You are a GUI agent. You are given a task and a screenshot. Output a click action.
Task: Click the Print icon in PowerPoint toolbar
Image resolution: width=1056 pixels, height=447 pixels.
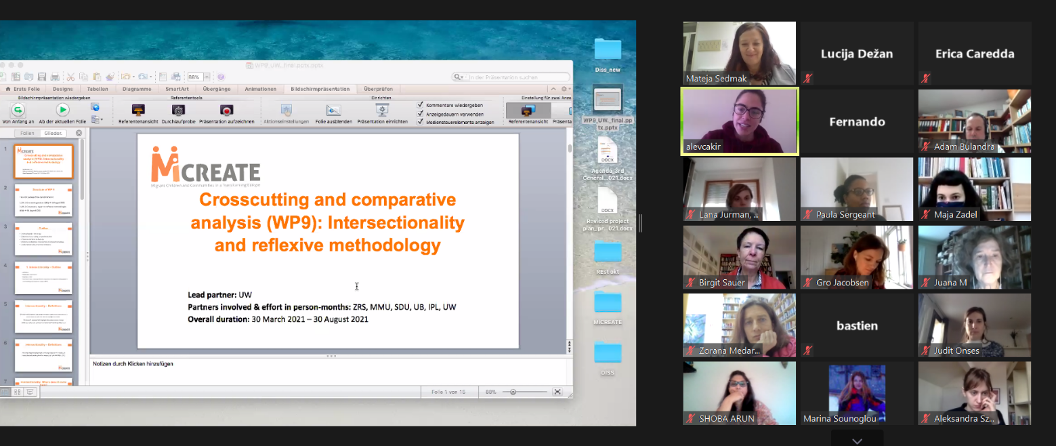coord(55,77)
